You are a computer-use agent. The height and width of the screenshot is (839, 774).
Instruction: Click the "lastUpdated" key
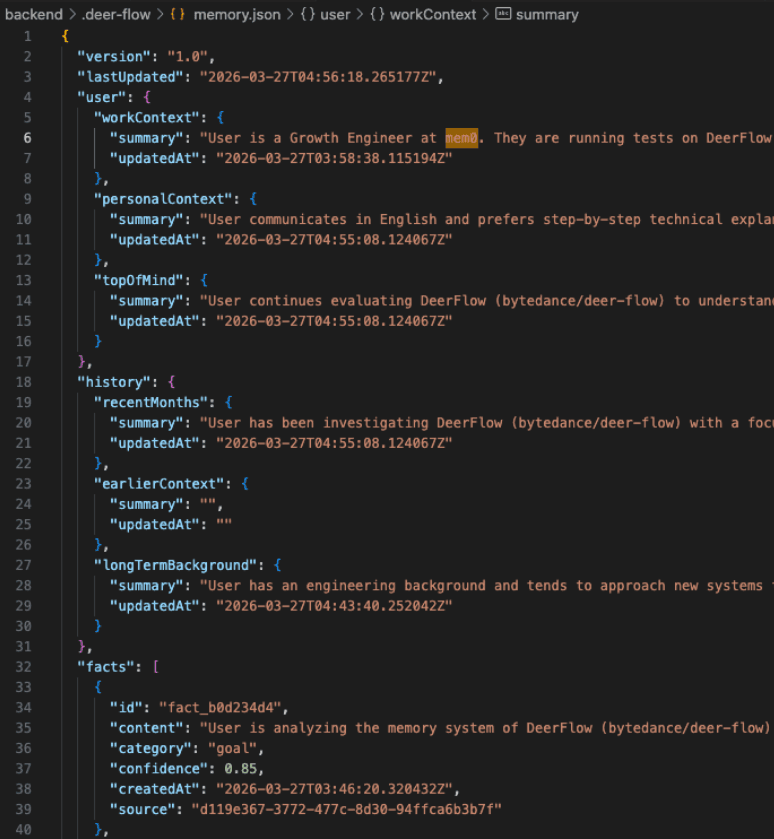131,77
